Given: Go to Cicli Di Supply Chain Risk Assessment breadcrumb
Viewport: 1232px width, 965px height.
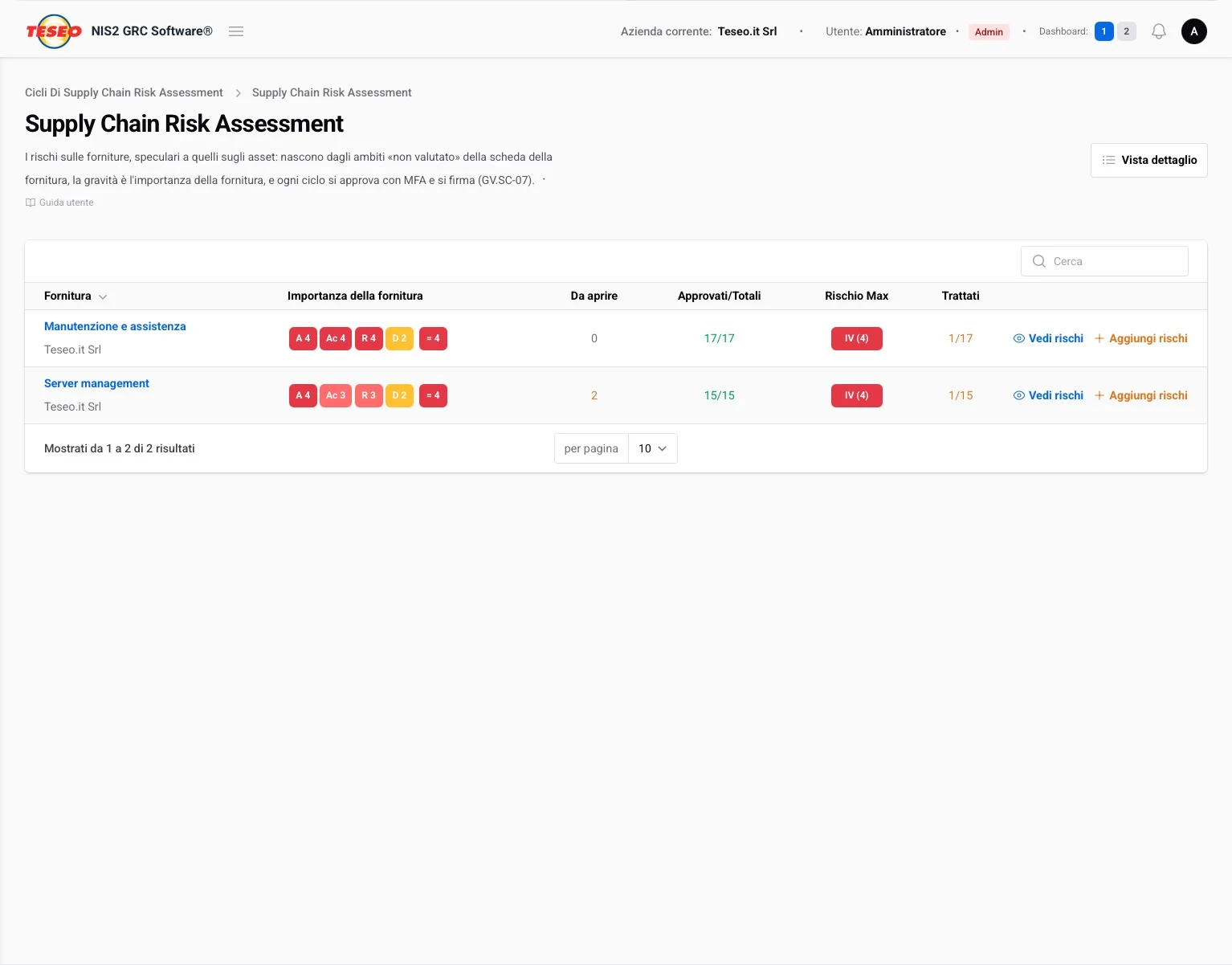Looking at the screenshot, I should pyautogui.click(x=124, y=92).
